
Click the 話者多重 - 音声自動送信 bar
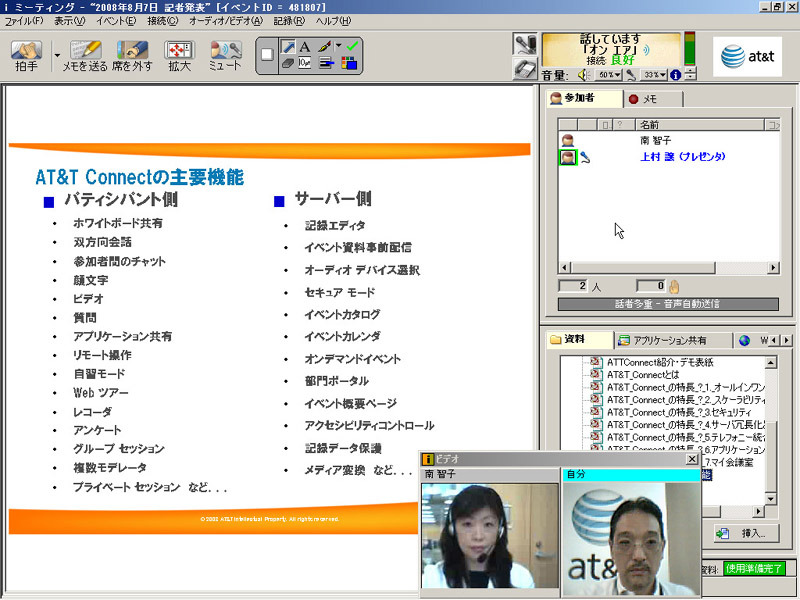click(668, 304)
